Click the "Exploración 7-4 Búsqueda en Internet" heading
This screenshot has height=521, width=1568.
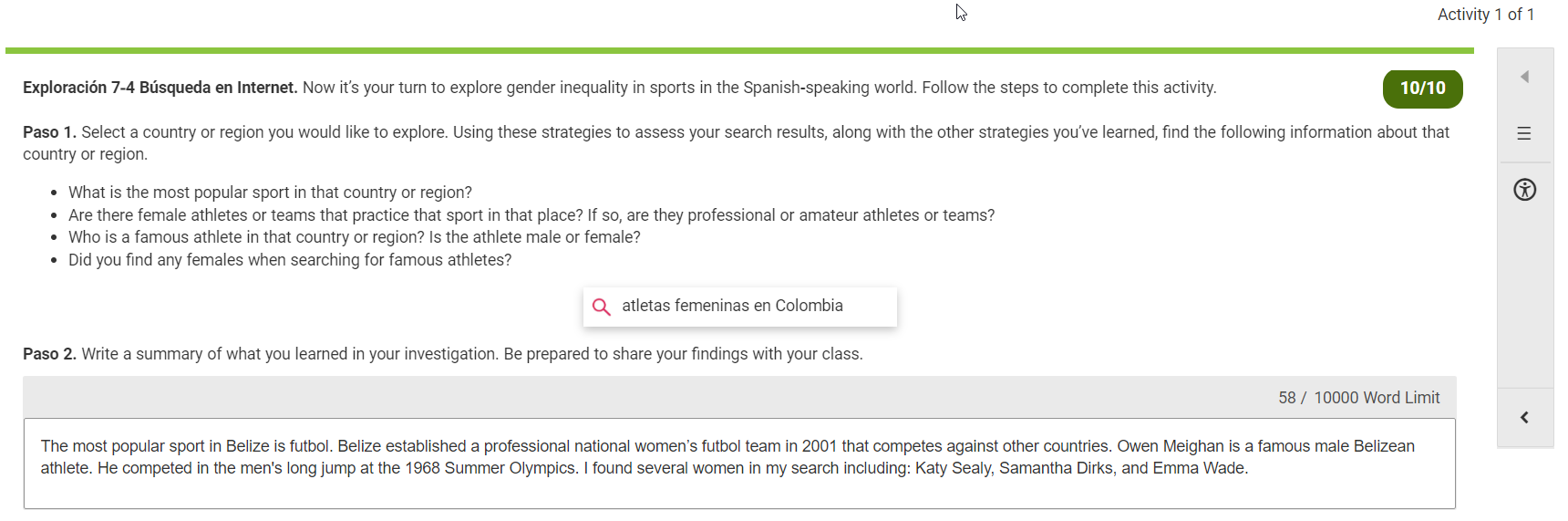click(160, 88)
